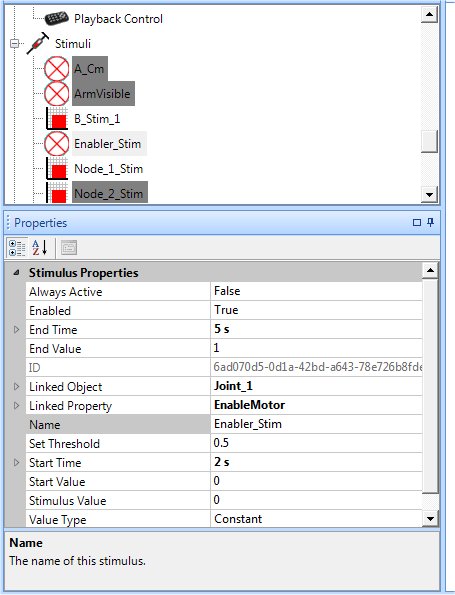Click the disabled icon beside A_Cm
Viewport: 455px width, 595px height.
click(57, 69)
